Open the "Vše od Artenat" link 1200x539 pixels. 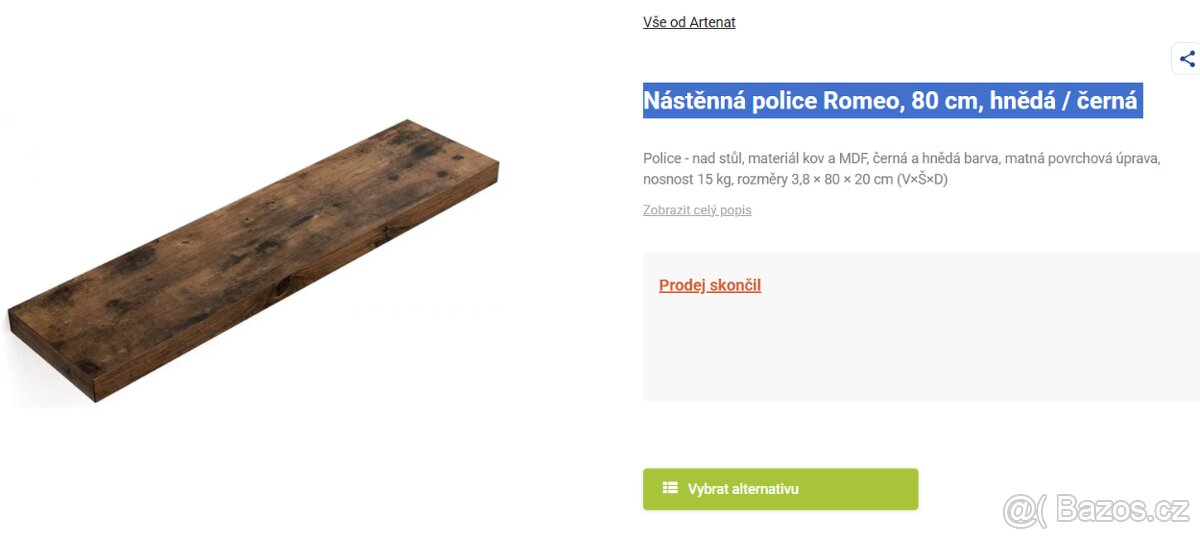pos(689,22)
